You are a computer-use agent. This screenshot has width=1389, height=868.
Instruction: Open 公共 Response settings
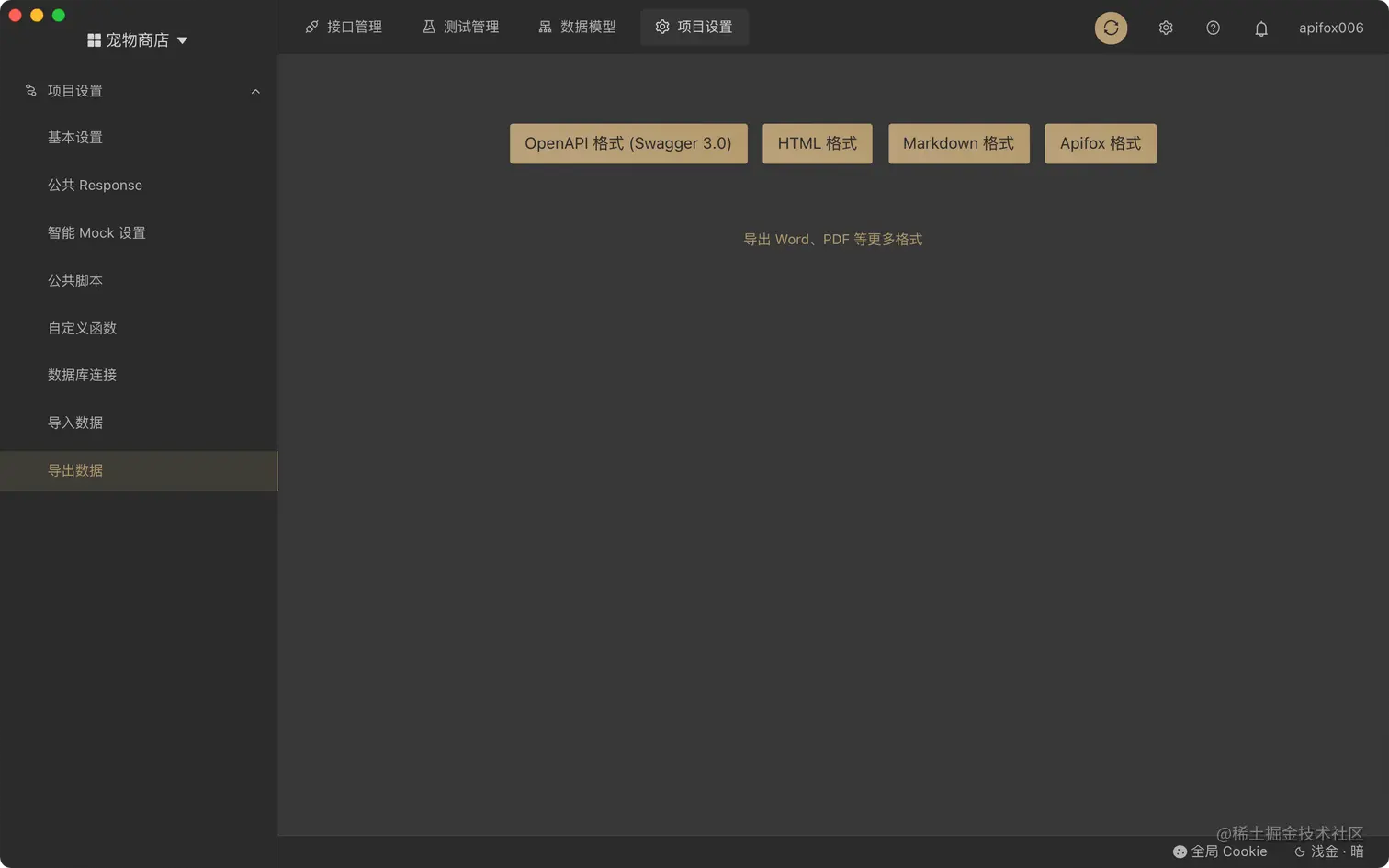[138, 186]
